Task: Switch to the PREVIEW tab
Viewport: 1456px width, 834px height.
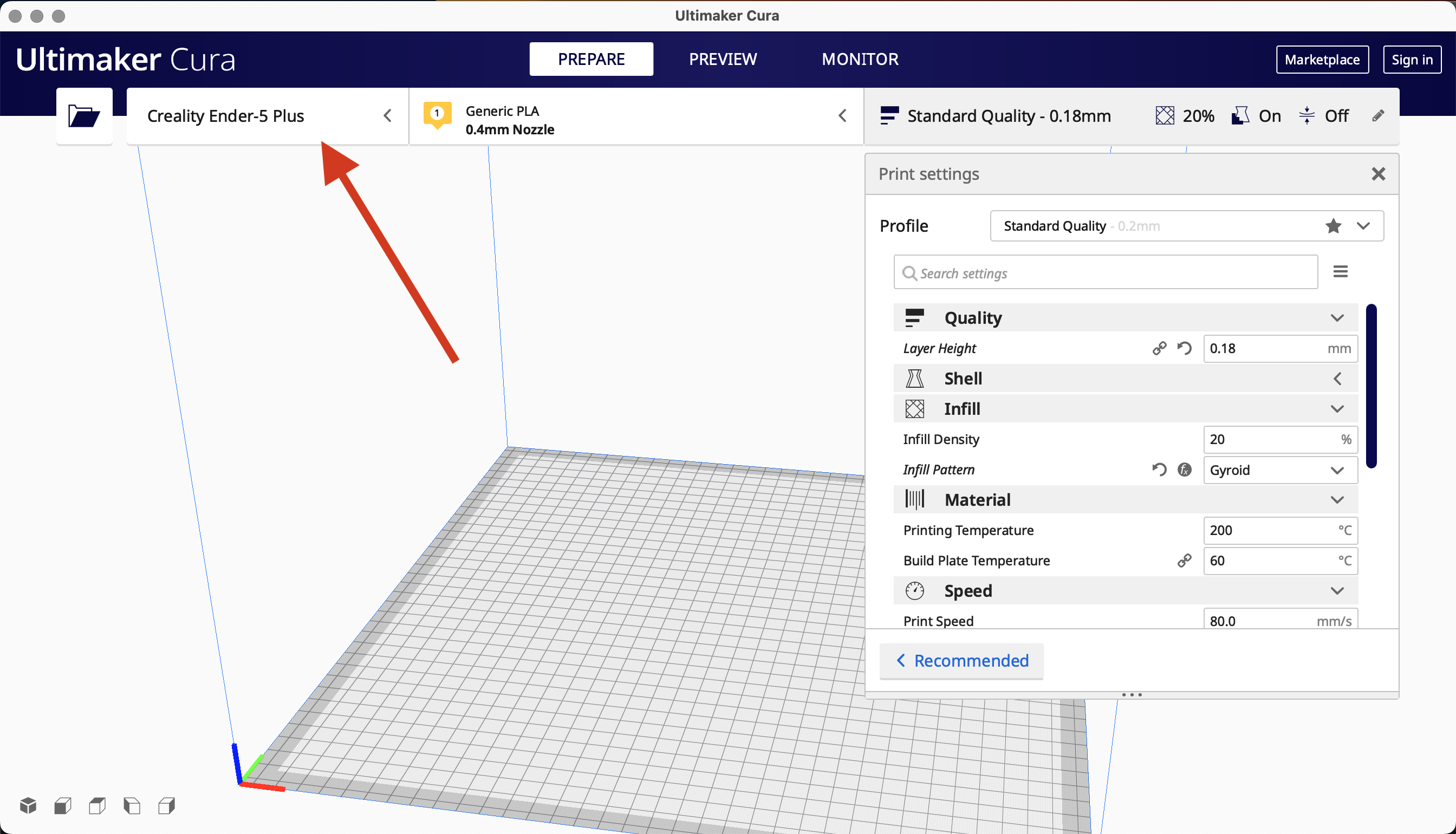Action: (x=723, y=59)
